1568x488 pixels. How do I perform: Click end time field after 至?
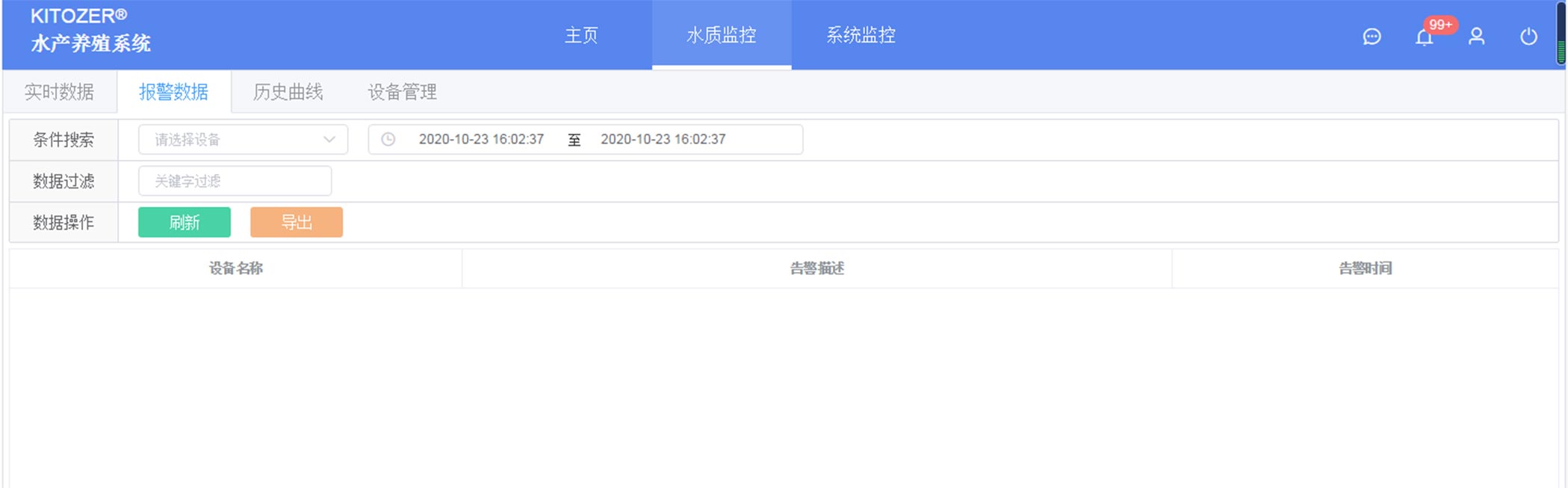click(x=663, y=139)
